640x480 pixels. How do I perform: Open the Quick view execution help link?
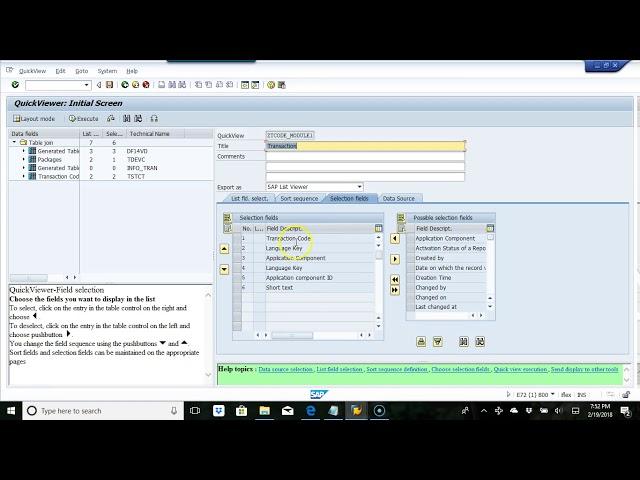[520, 369]
